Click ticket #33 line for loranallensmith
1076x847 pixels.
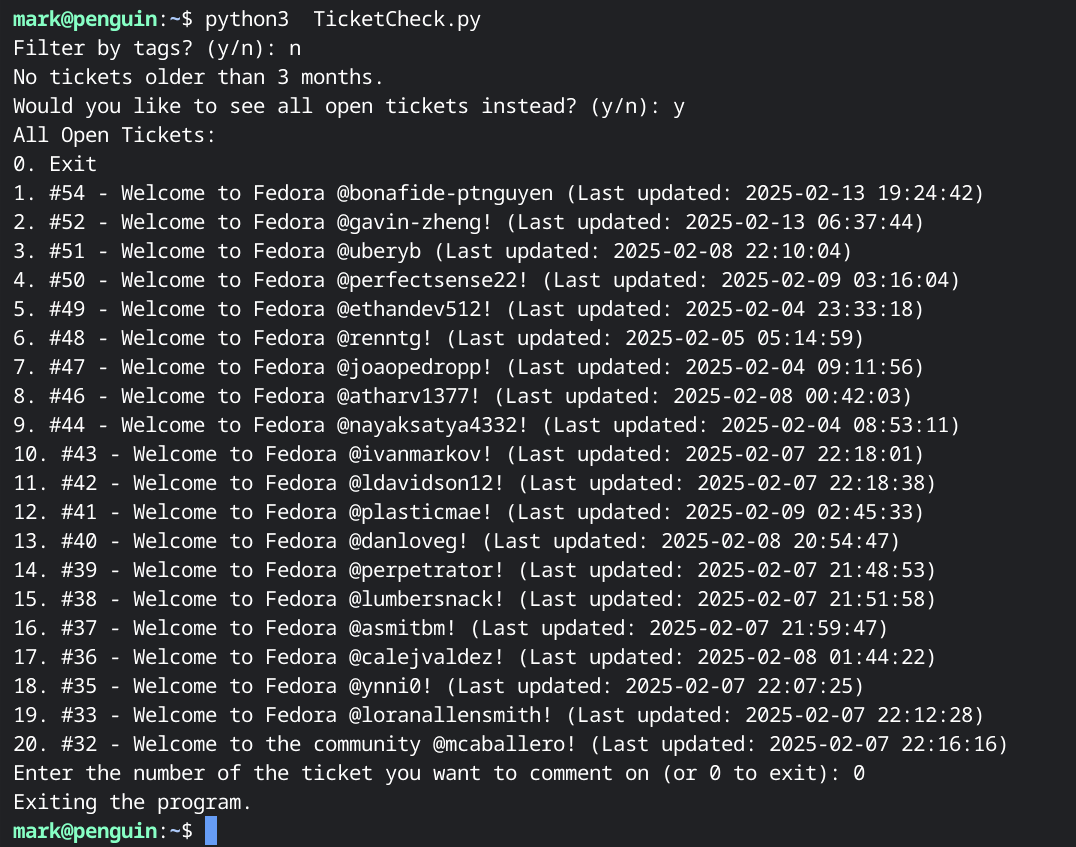tap(499, 715)
